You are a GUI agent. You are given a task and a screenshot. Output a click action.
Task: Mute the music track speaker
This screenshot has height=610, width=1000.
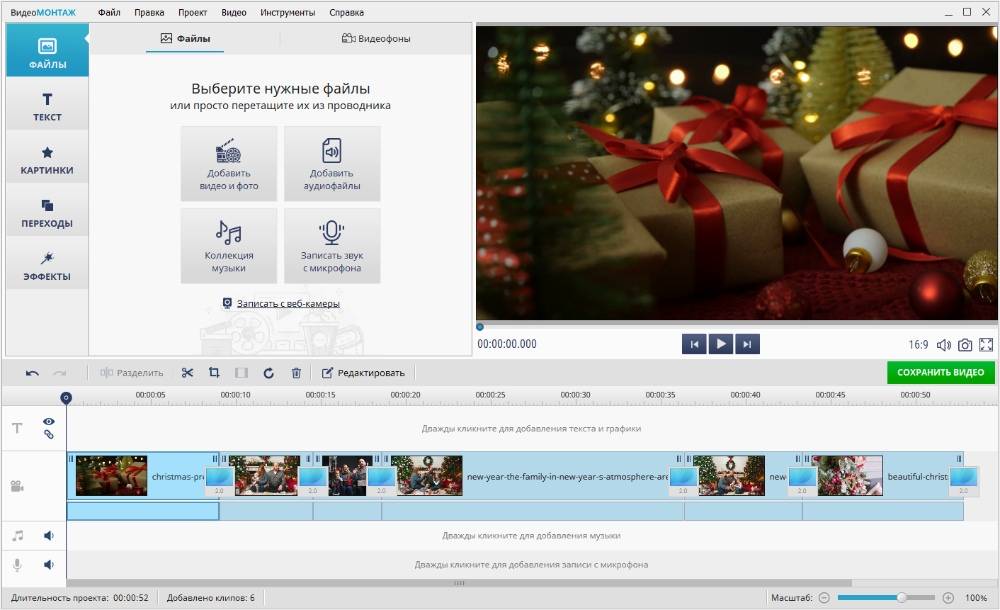pos(48,536)
